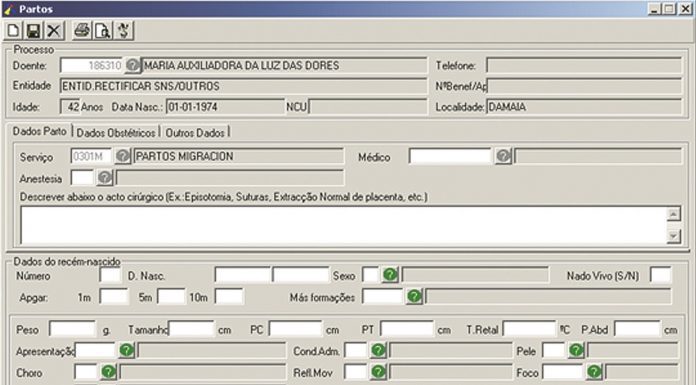Image resolution: width=696 pixels, height=385 pixels.
Task: Open the Foco green lookup button
Action: coord(594,372)
